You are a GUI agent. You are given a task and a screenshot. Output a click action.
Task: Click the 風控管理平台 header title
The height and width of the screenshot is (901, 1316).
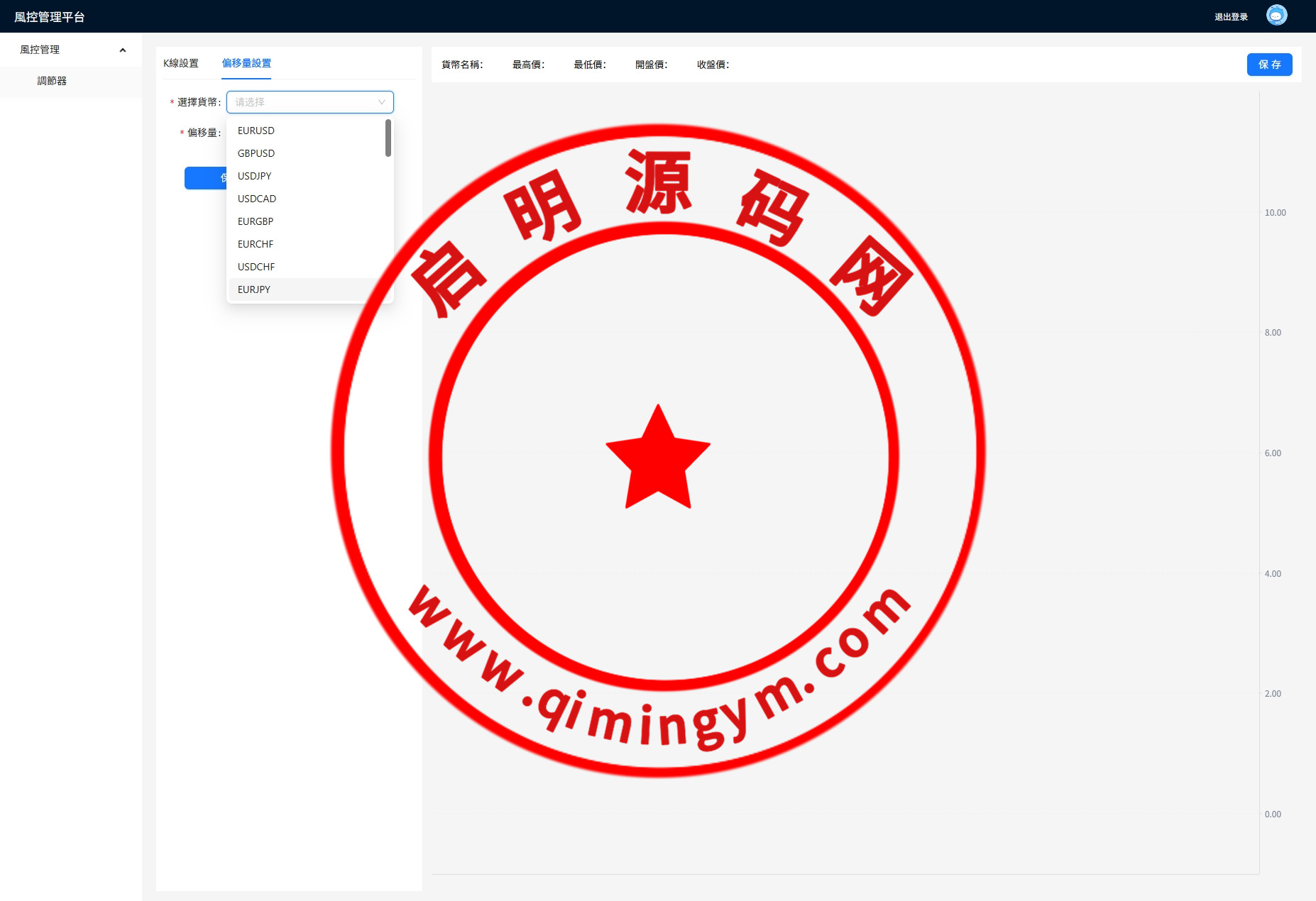(x=50, y=17)
